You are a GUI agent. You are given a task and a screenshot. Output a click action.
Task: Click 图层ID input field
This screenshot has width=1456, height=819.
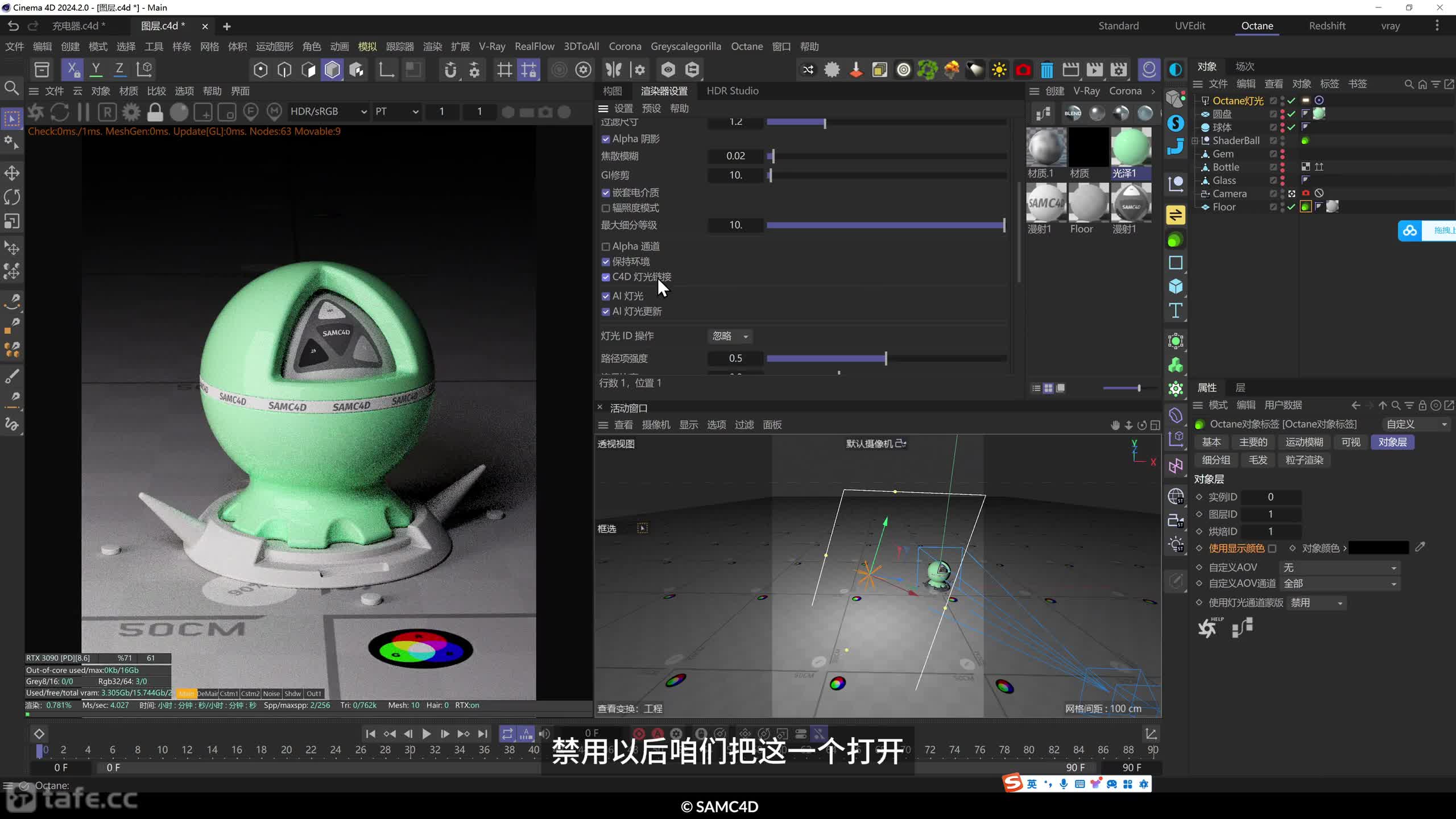[1270, 514]
